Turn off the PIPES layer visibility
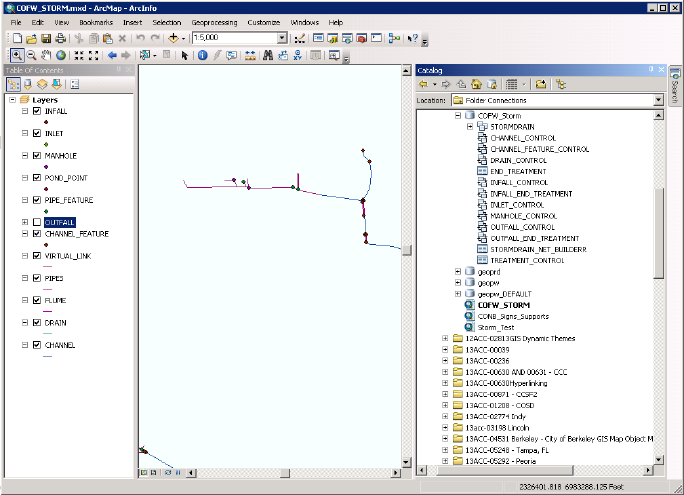 pos(37,278)
